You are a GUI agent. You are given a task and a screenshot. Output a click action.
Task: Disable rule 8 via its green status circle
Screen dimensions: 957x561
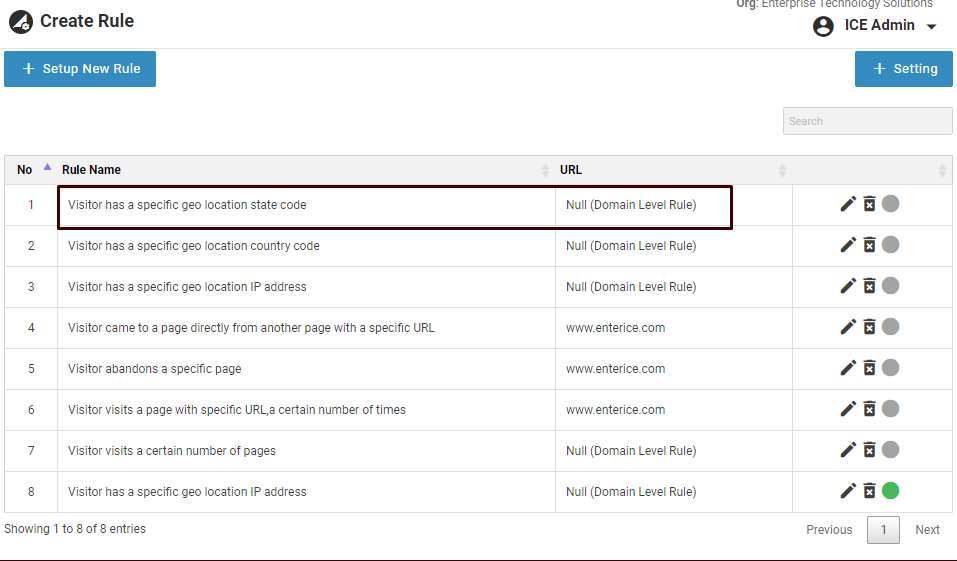point(890,491)
